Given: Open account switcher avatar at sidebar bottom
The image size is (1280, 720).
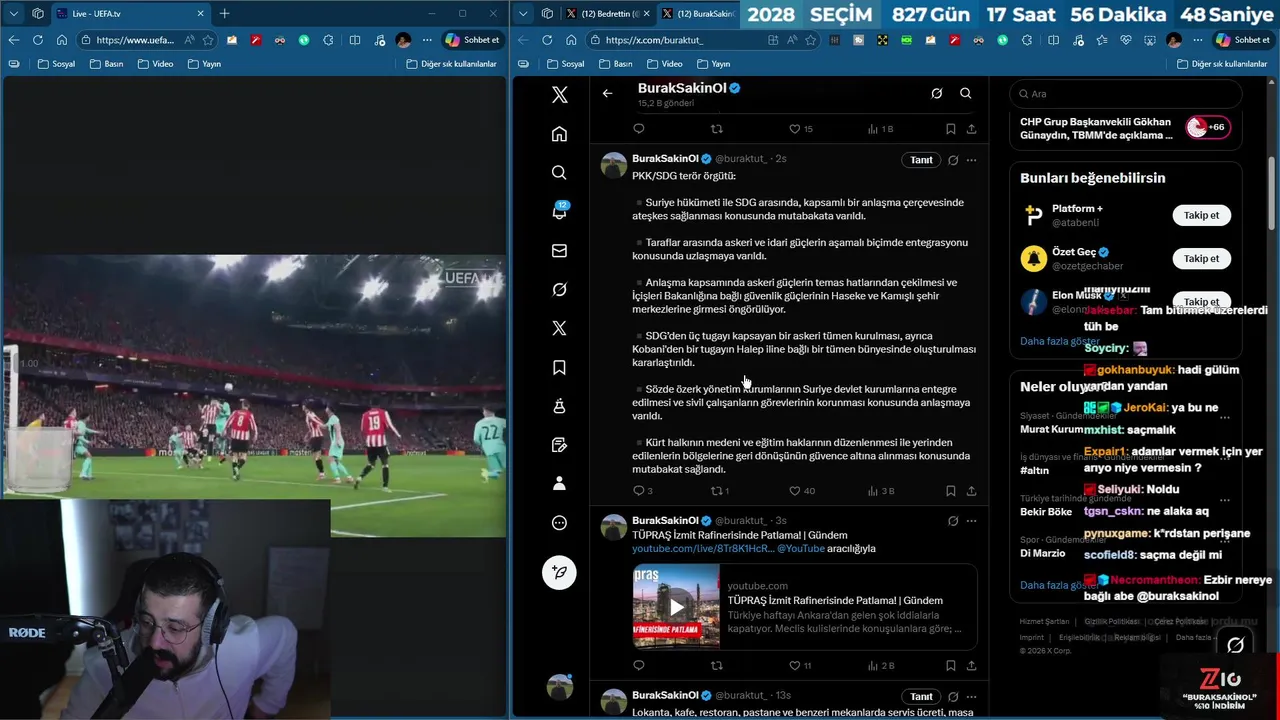Looking at the screenshot, I should (560, 687).
